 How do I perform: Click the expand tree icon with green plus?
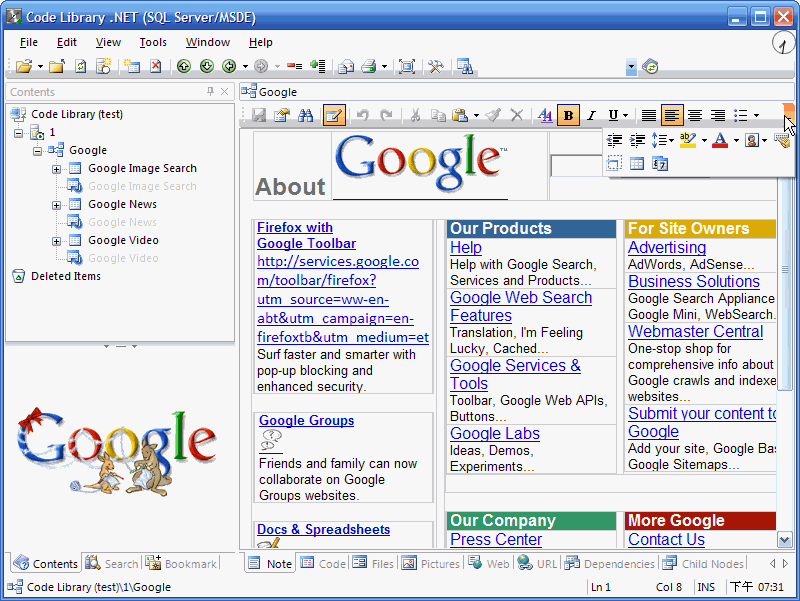(x=318, y=66)
